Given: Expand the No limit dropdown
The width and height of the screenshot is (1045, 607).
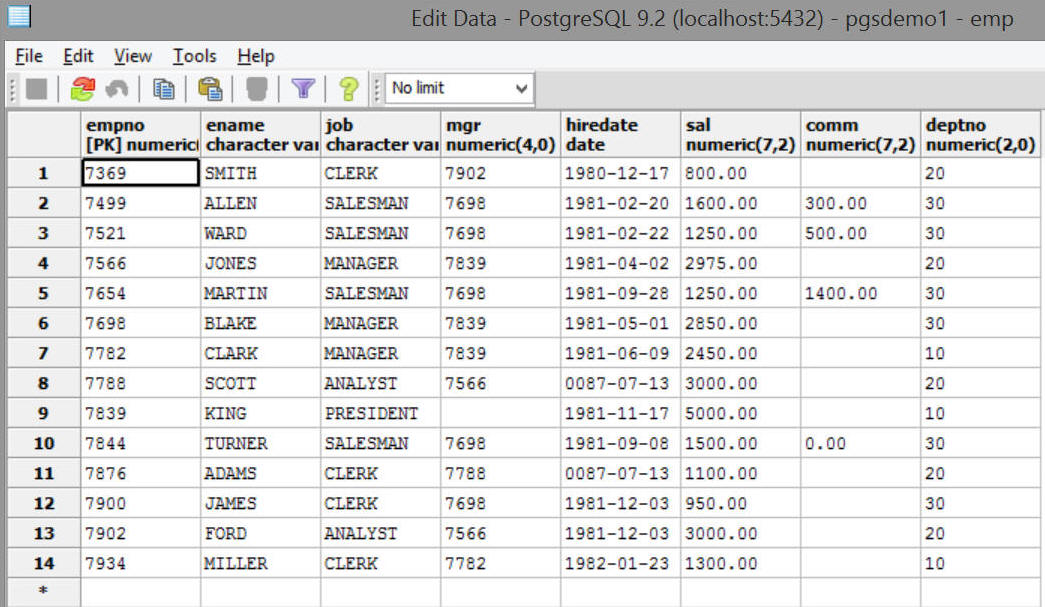Looking at the screenshot, I should pyautogui.click(x=520, y=88).
